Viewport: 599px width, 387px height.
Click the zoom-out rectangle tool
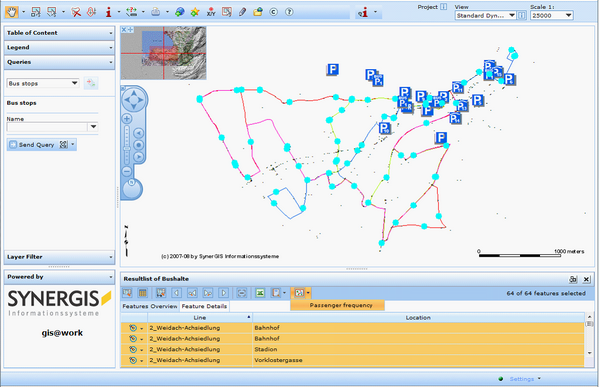(x=52, y=12)
